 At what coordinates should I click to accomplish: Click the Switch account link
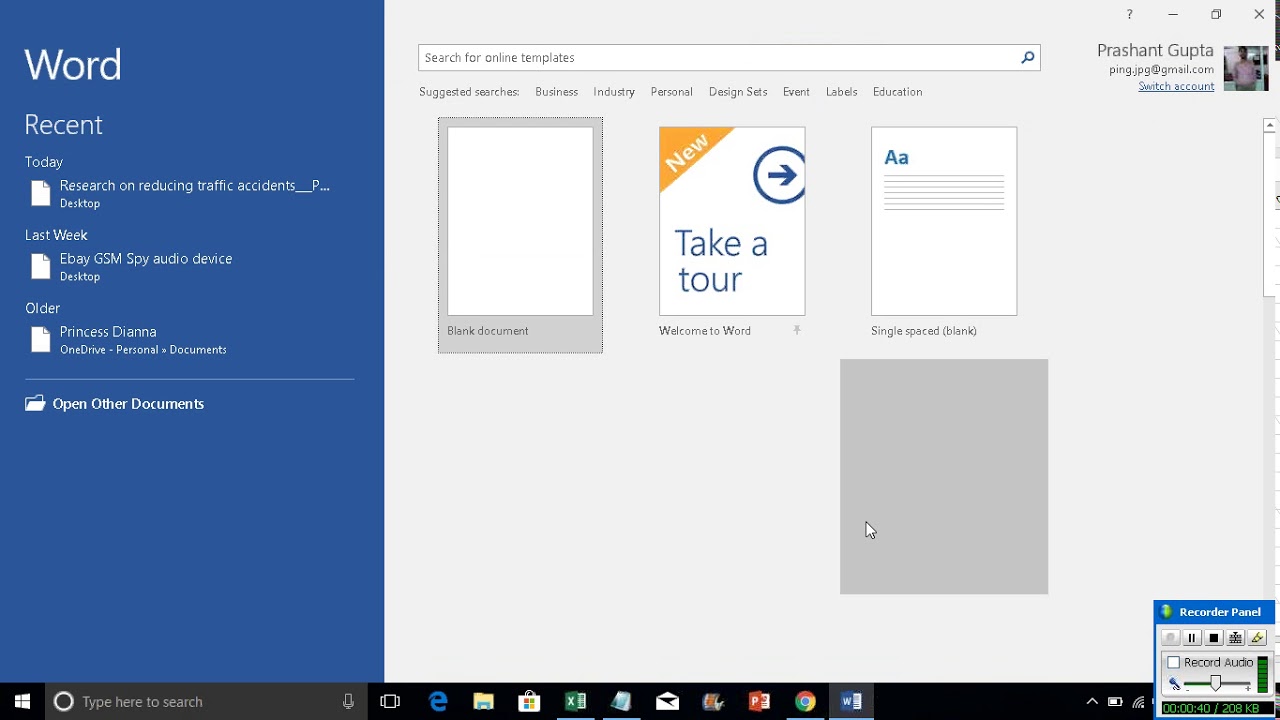point(1176,86)
